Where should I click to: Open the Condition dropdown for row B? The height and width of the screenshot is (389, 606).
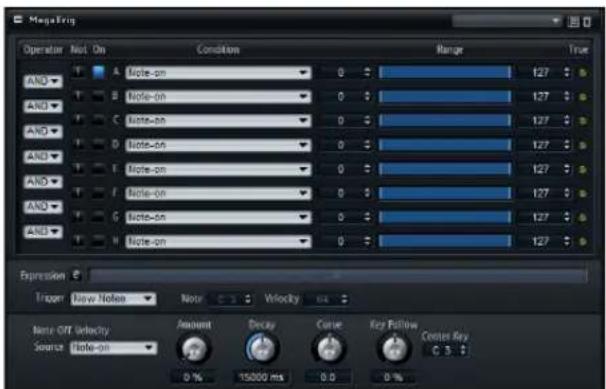pyautogui.click(x=218, y=97)
